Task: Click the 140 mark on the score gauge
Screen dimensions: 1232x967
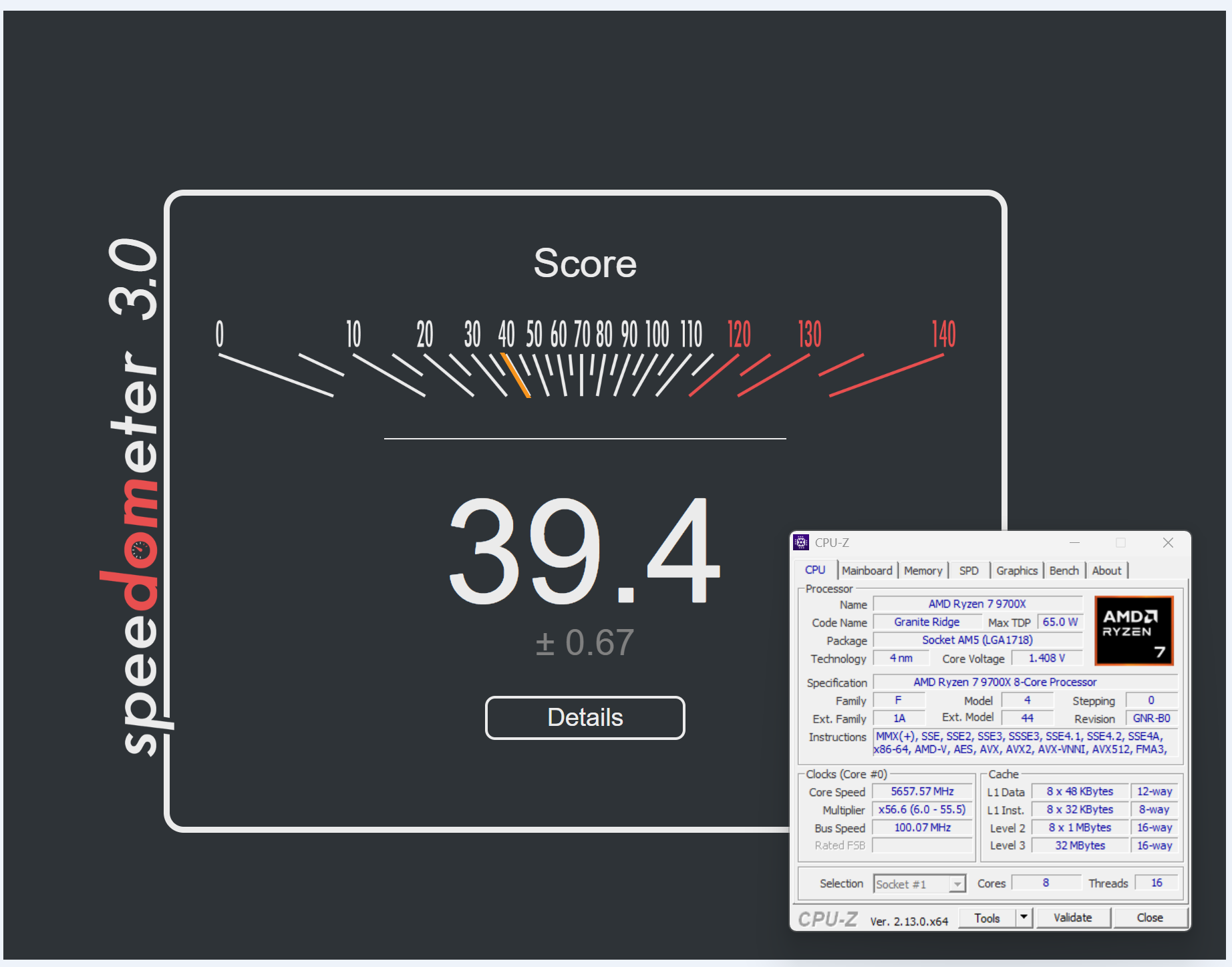Action: point(944,334)
